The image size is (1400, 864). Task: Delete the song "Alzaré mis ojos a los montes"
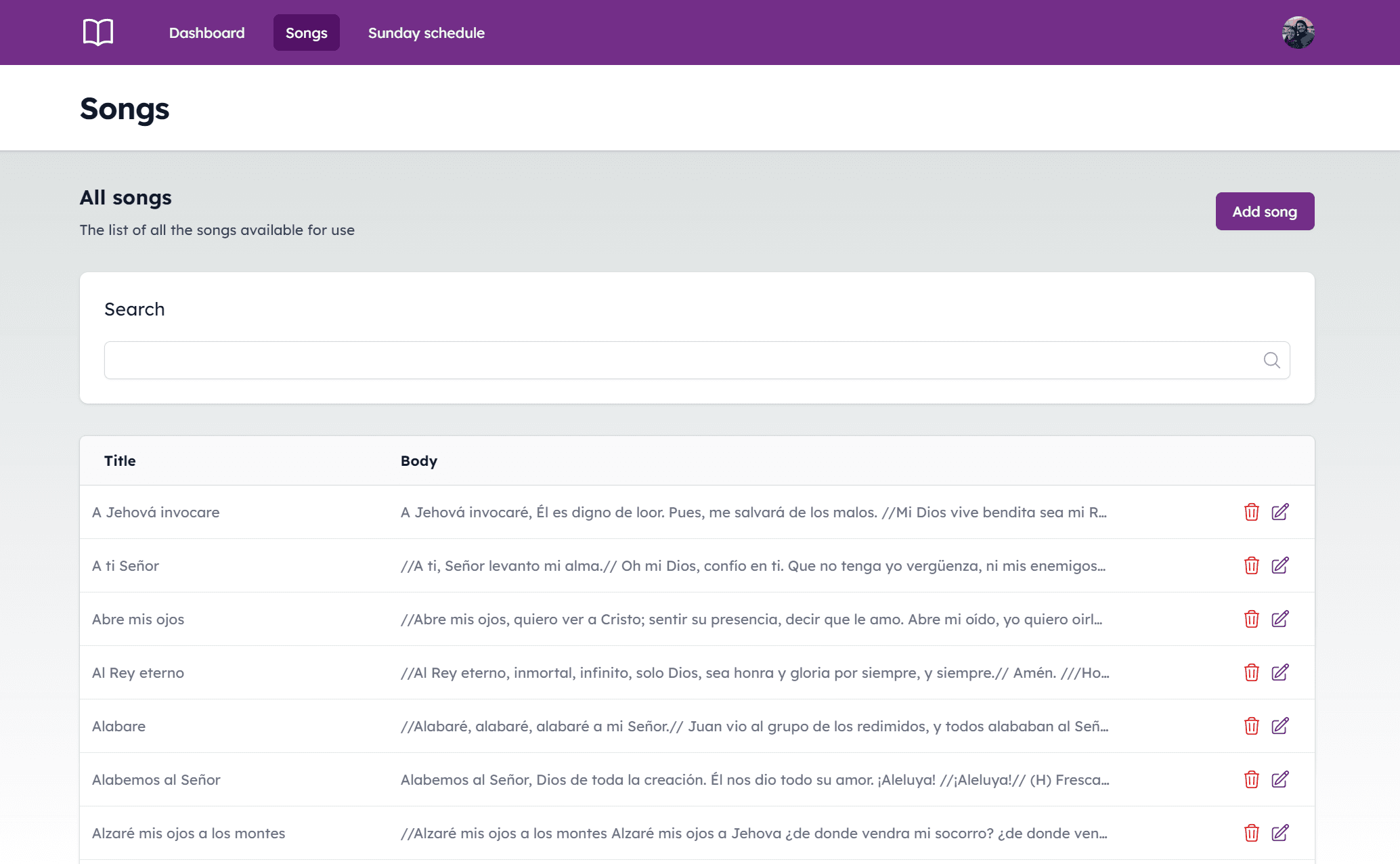point(1251,833)
